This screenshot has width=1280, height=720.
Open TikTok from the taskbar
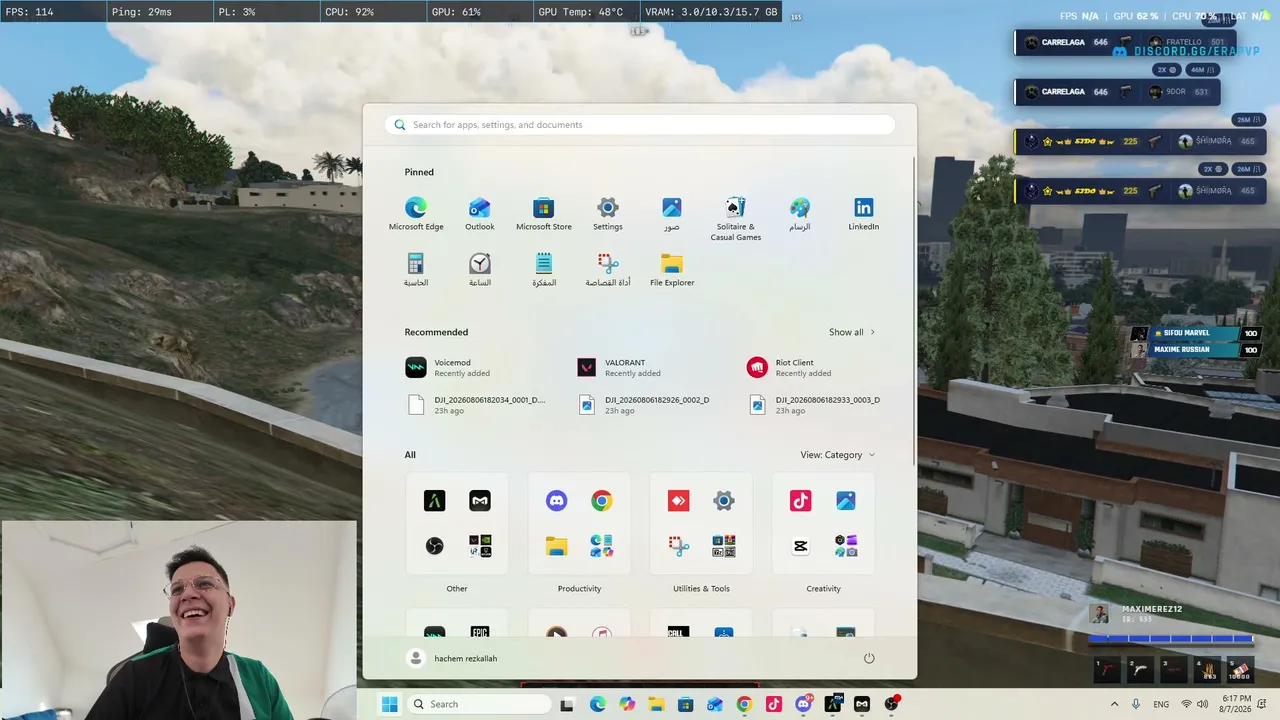(x=774, y=704)
